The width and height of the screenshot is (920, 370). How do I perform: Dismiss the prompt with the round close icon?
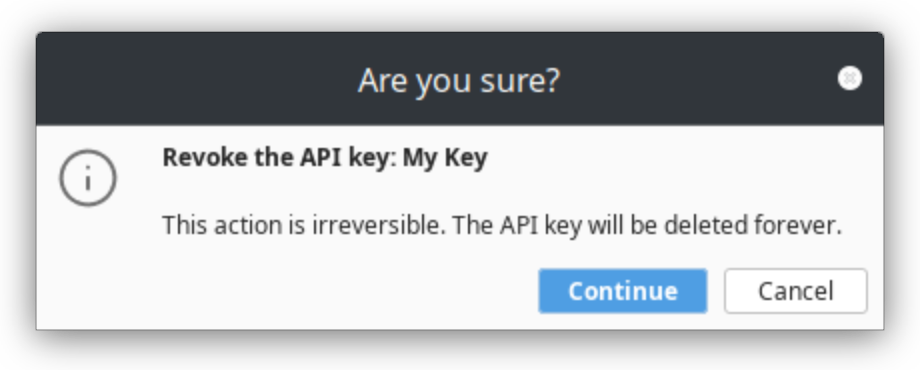click(x=850, y=78)
